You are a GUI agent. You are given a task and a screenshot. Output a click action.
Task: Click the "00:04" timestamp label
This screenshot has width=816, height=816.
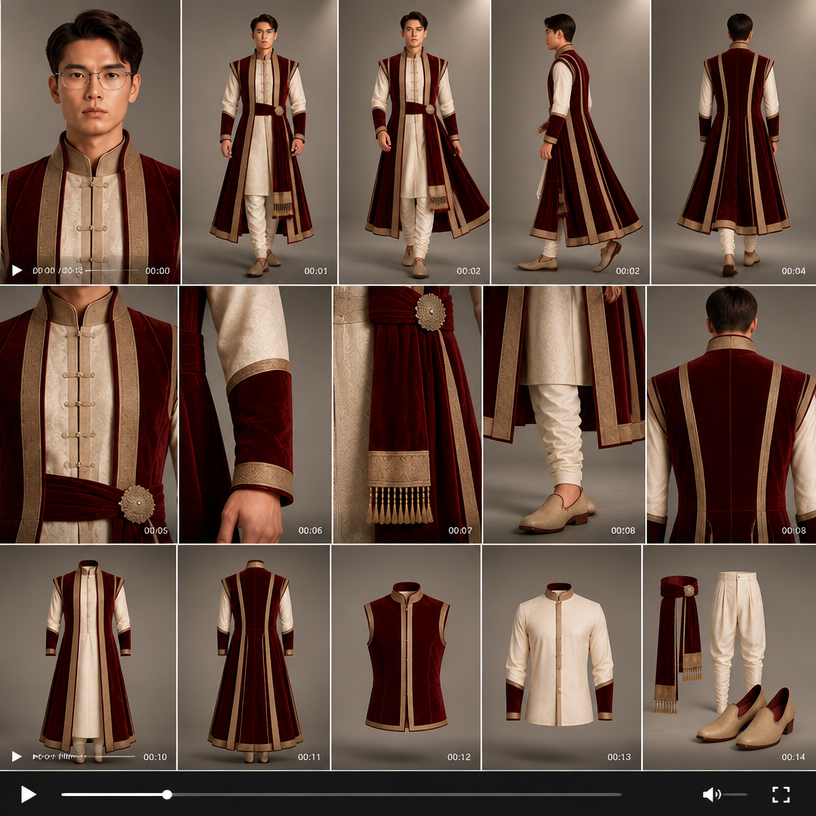pos(793,271)
